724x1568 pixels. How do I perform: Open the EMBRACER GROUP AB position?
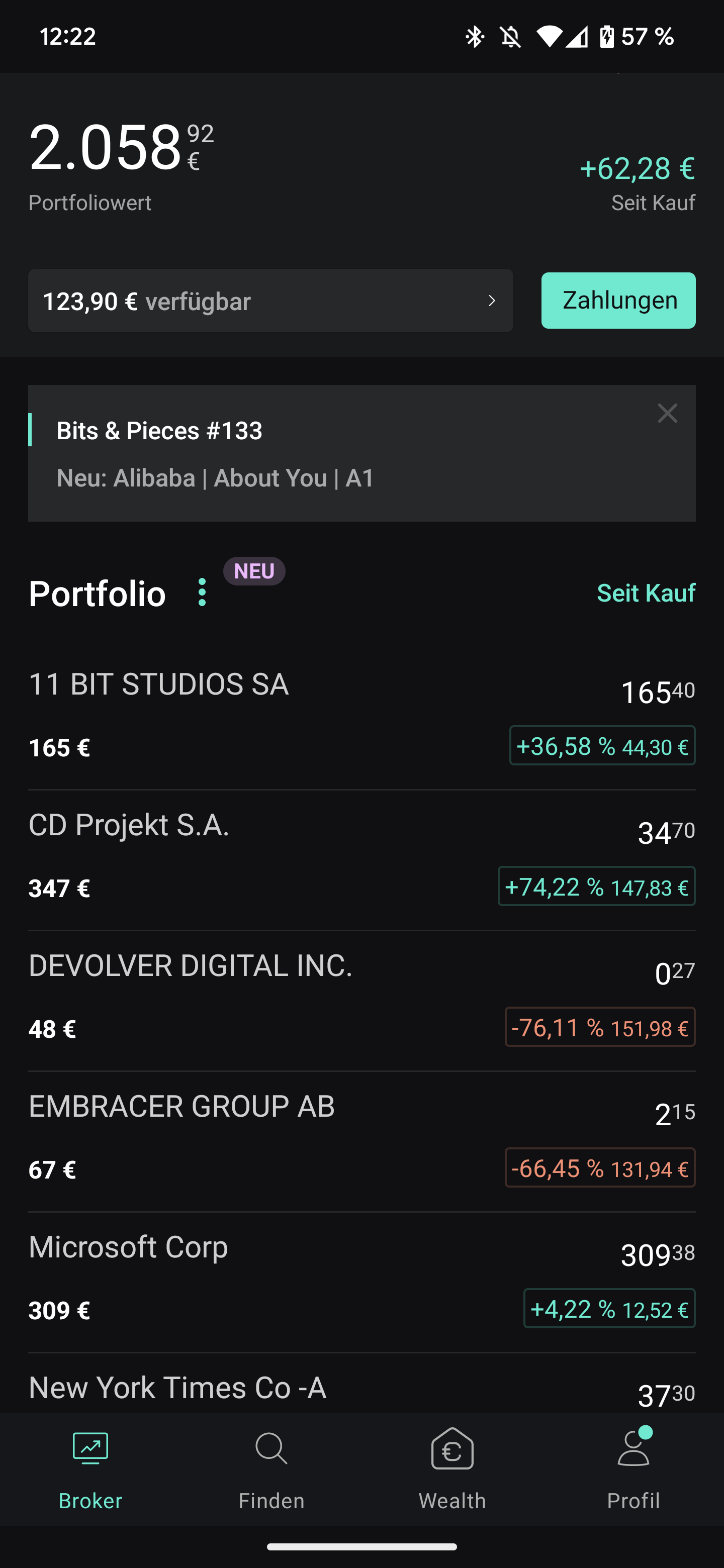243,1138
